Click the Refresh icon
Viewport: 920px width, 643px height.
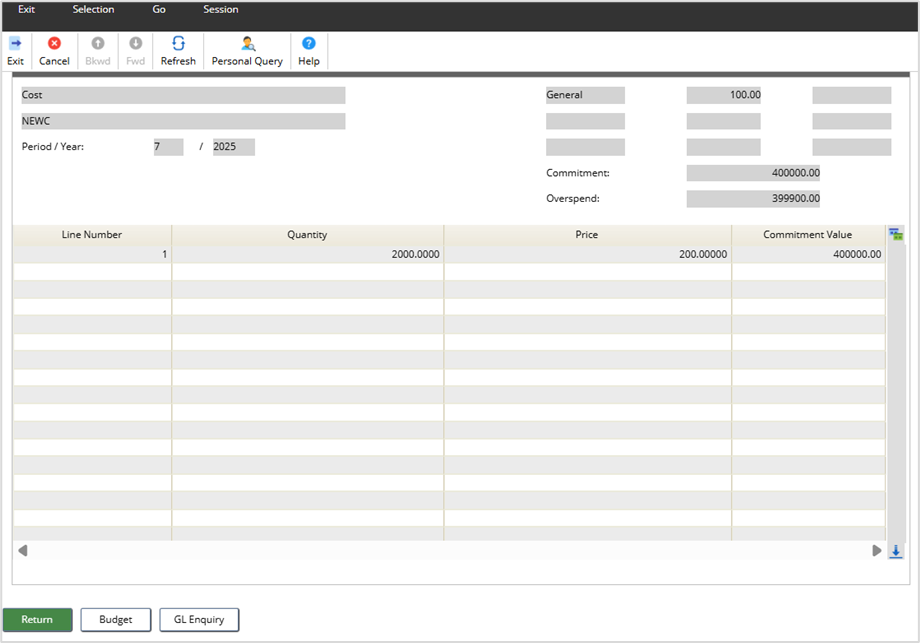pos(178,43)
